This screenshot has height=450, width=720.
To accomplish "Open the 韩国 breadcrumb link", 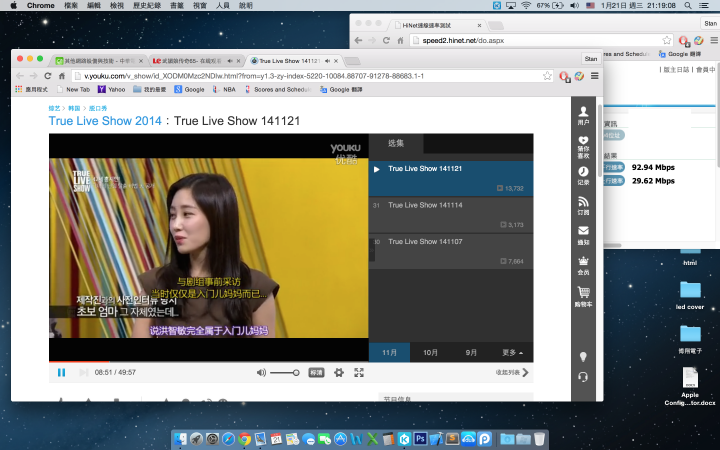I will click(74, 108).
